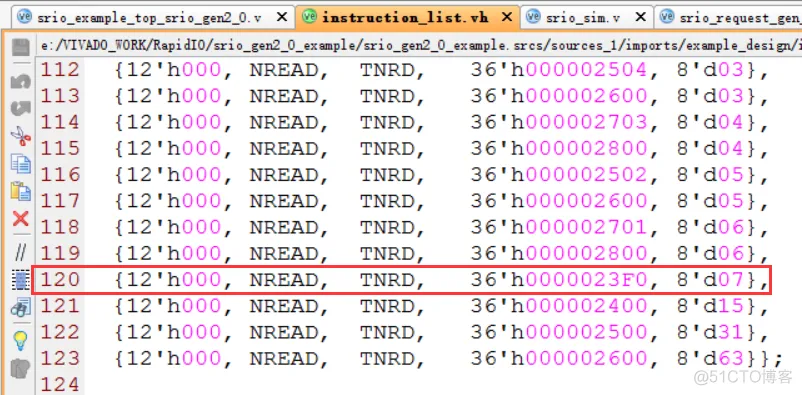
Task: Click line number 118 in the gutter
Action: (x=59, y=228)
